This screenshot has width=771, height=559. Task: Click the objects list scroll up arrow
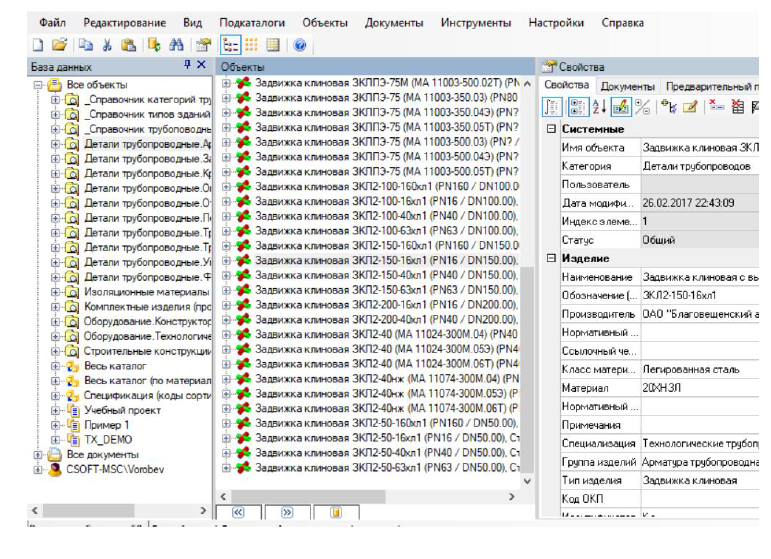pyautogui.click(x=527, y=84)
